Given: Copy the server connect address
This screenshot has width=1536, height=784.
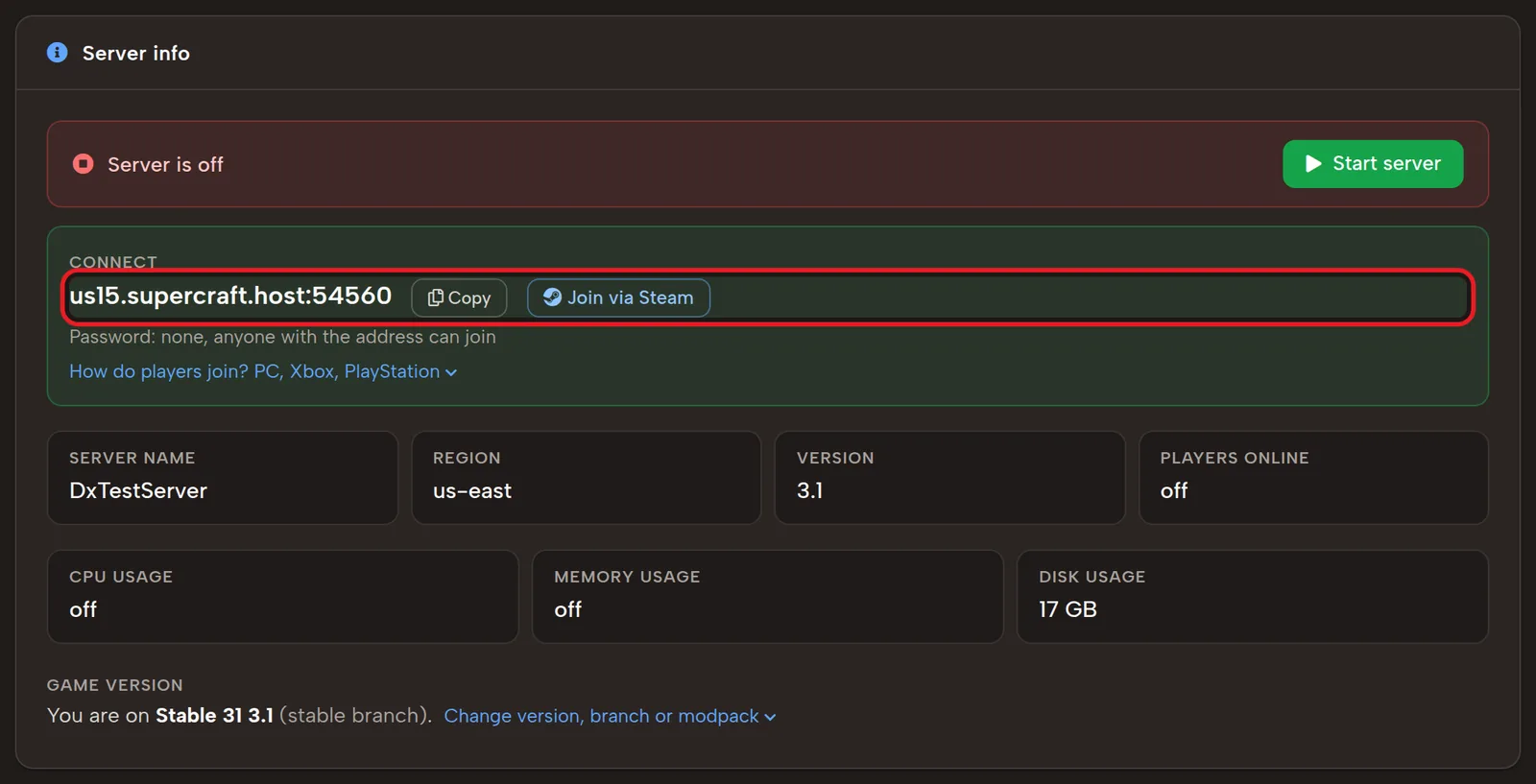Looking at the screenshot, I should (459, 297).
